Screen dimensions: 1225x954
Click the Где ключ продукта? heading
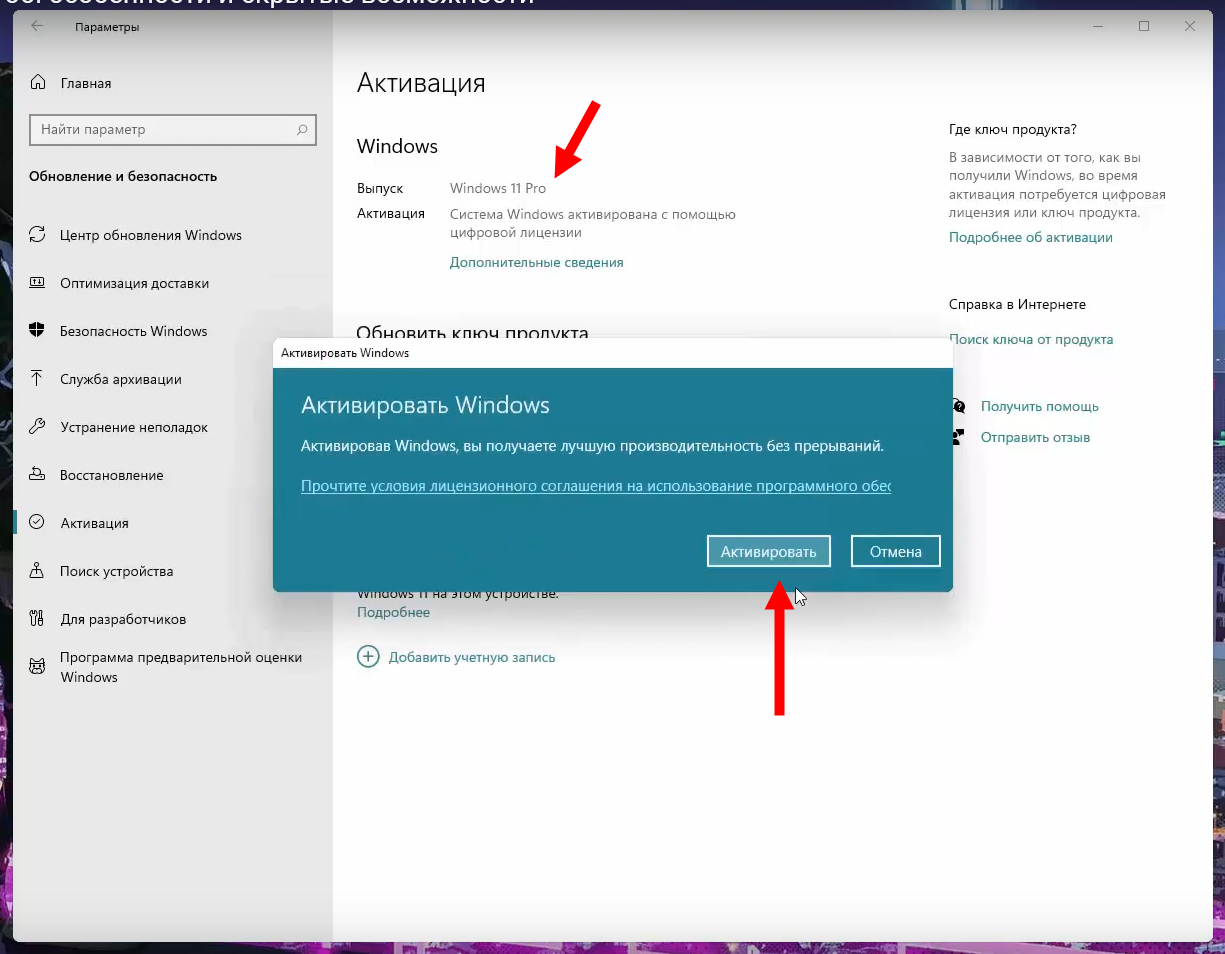click(1013, 129)
